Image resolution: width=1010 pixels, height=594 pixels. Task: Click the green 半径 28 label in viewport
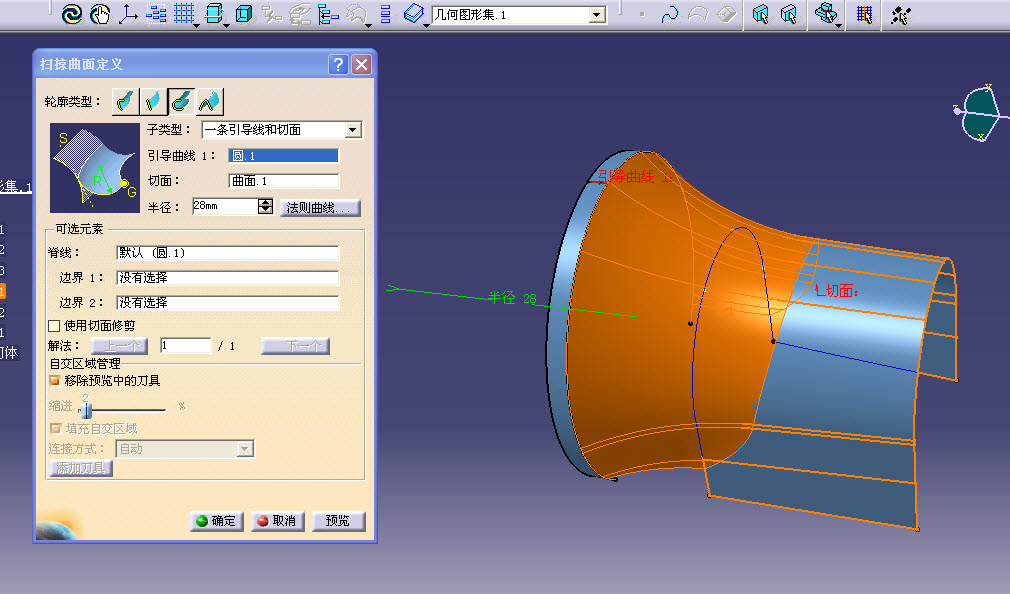pyautogui.click(x=512, y=298)
